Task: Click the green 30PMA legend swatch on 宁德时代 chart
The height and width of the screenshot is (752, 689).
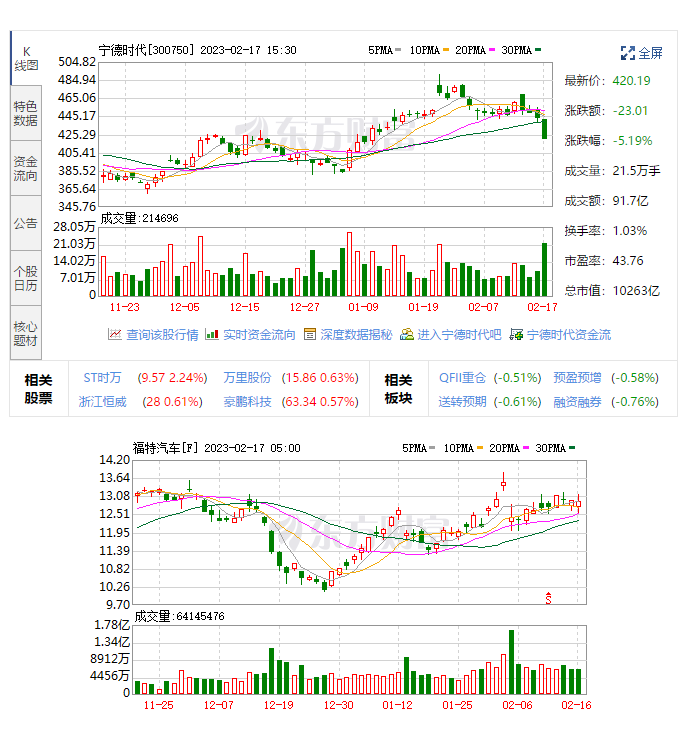Action: click(x=538, y=50)
